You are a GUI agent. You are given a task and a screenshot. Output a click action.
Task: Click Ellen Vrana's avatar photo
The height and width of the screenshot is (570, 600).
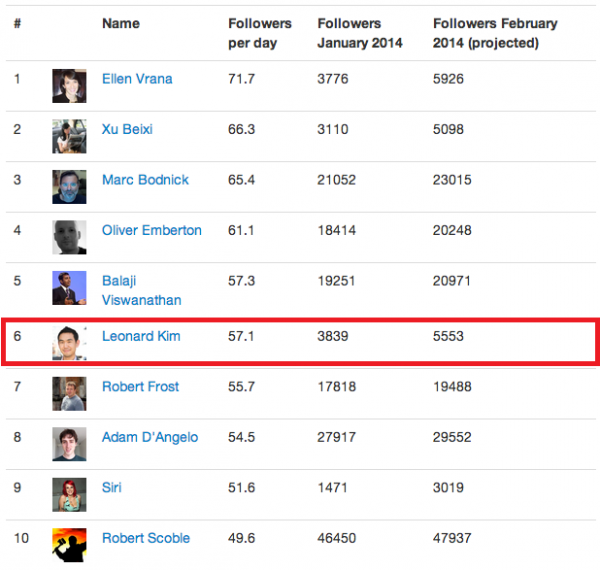coord(69,86)
